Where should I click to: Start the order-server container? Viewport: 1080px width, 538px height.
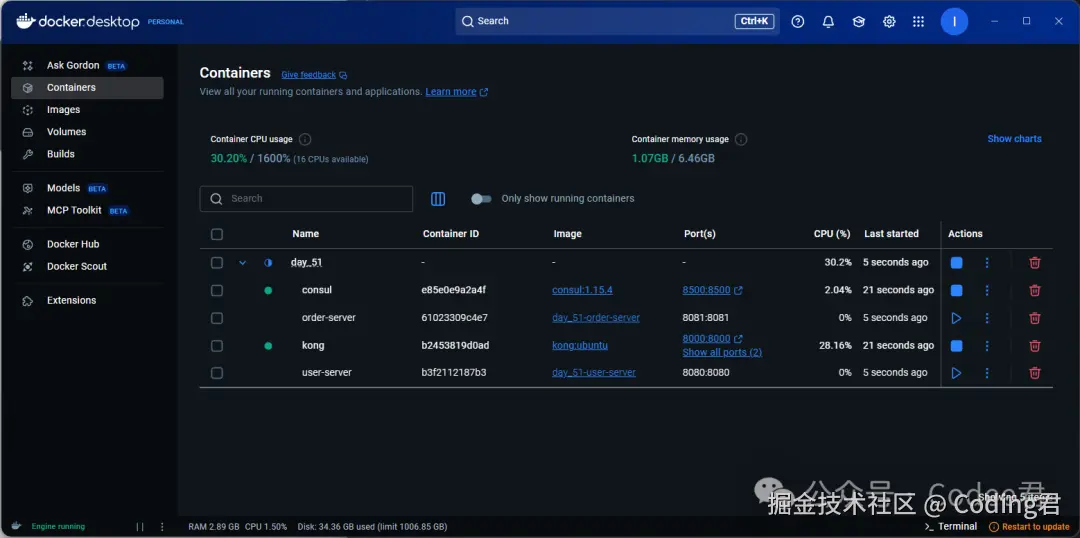[956, 318]
